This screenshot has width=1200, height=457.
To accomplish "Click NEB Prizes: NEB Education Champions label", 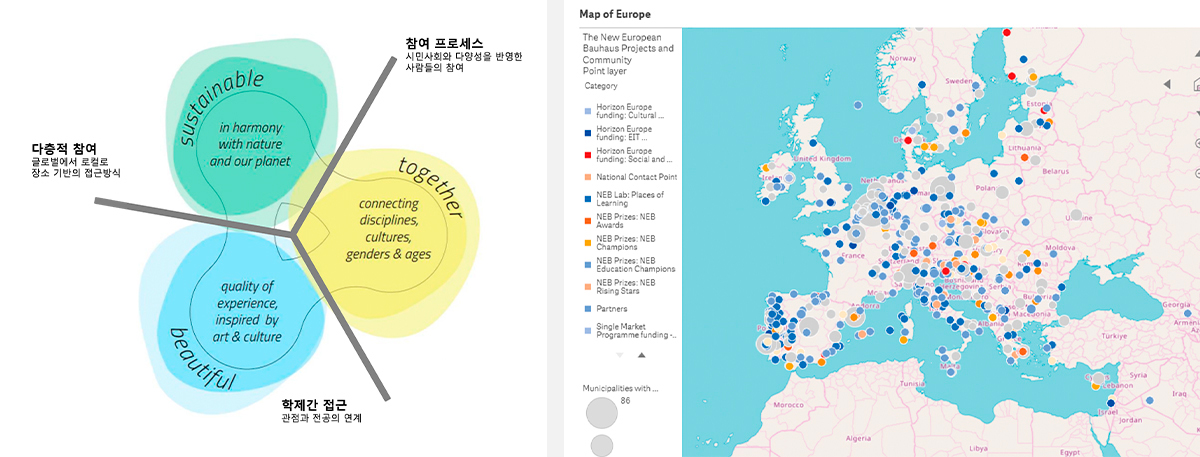I will pyautogui.click(x=635, y=265).
